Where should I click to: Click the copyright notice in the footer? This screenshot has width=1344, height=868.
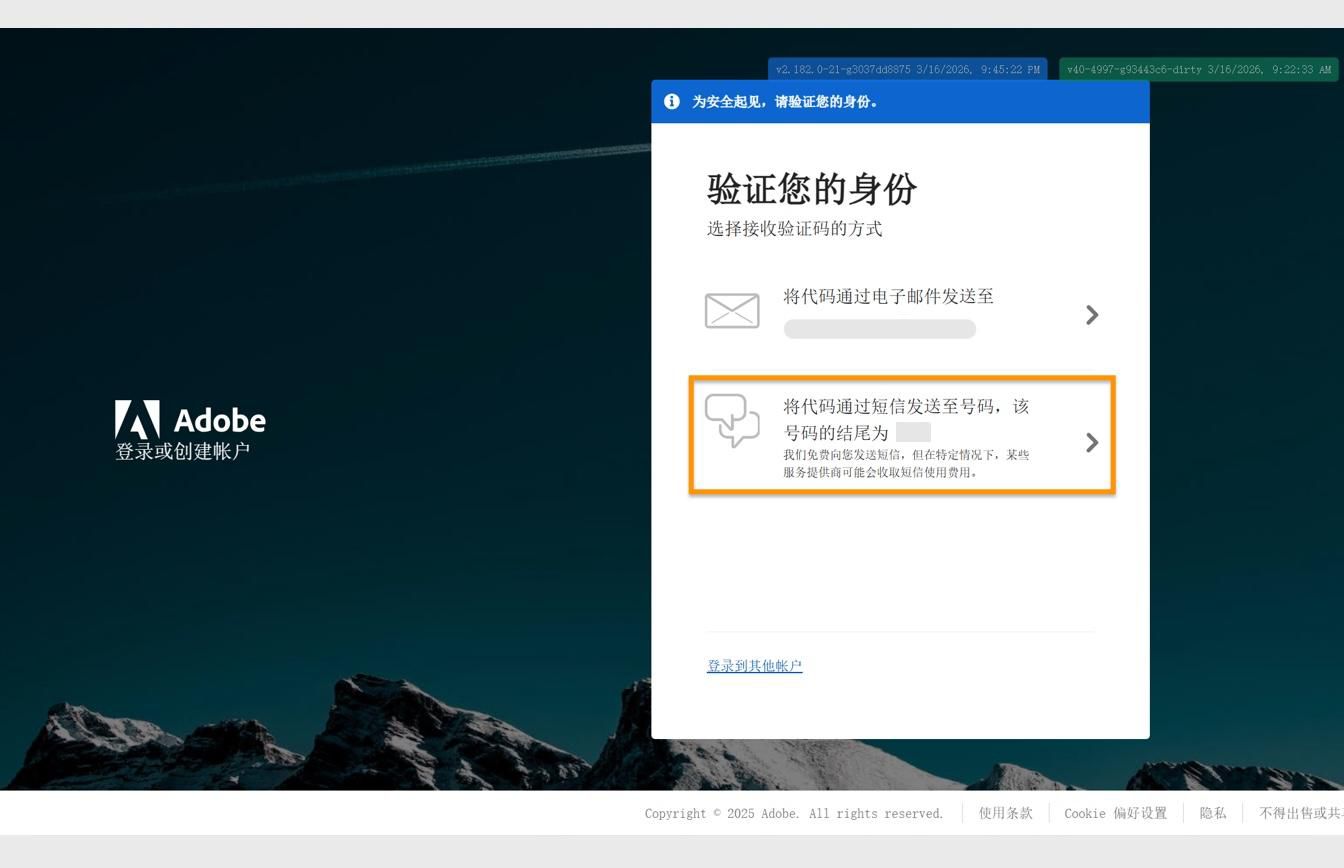coord(793,813)
